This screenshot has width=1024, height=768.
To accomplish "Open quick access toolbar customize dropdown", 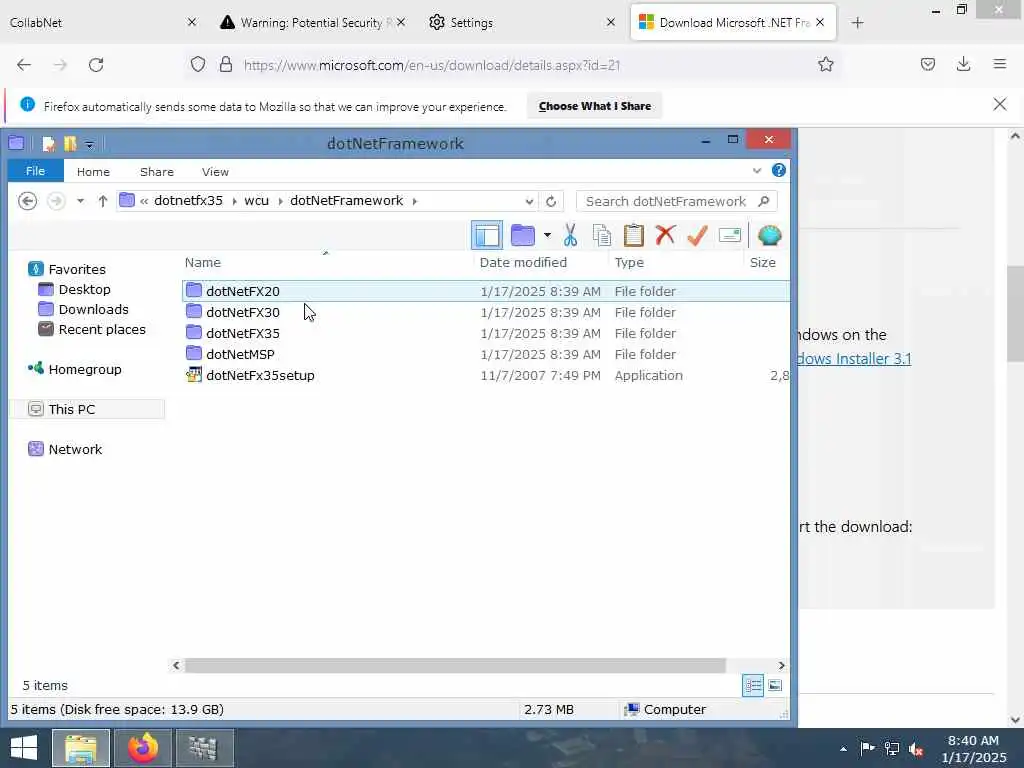I will coord(89,144).
